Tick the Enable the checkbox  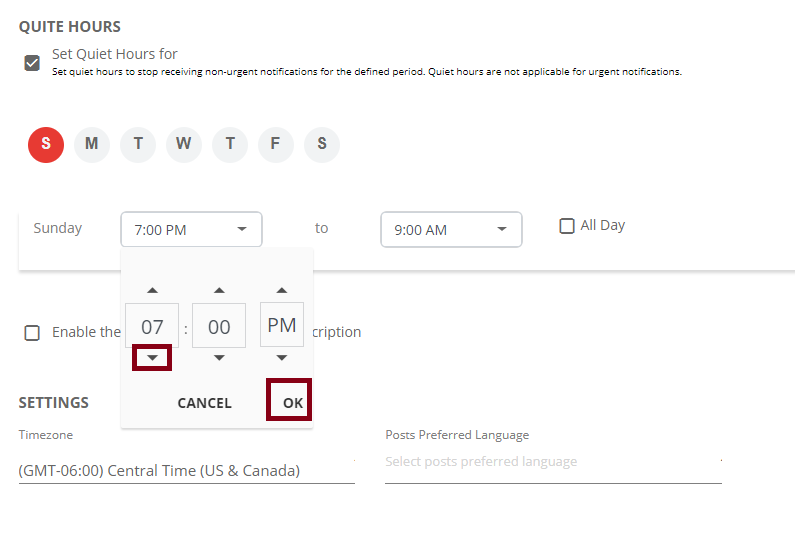(32, 333)
